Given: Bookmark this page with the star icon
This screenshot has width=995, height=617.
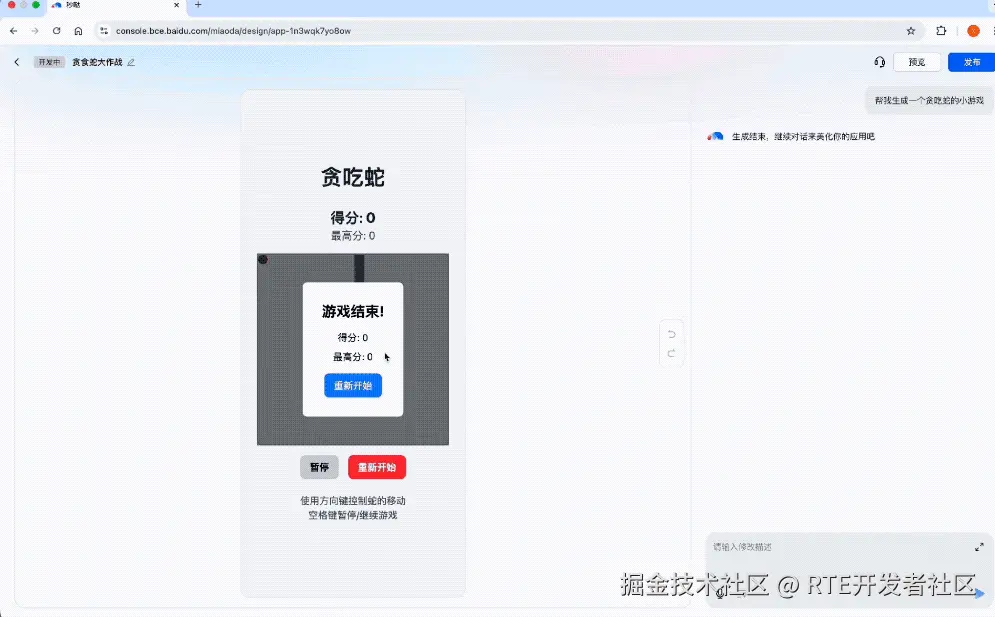Looking at the screenshot, I should [x=911, y=30].
